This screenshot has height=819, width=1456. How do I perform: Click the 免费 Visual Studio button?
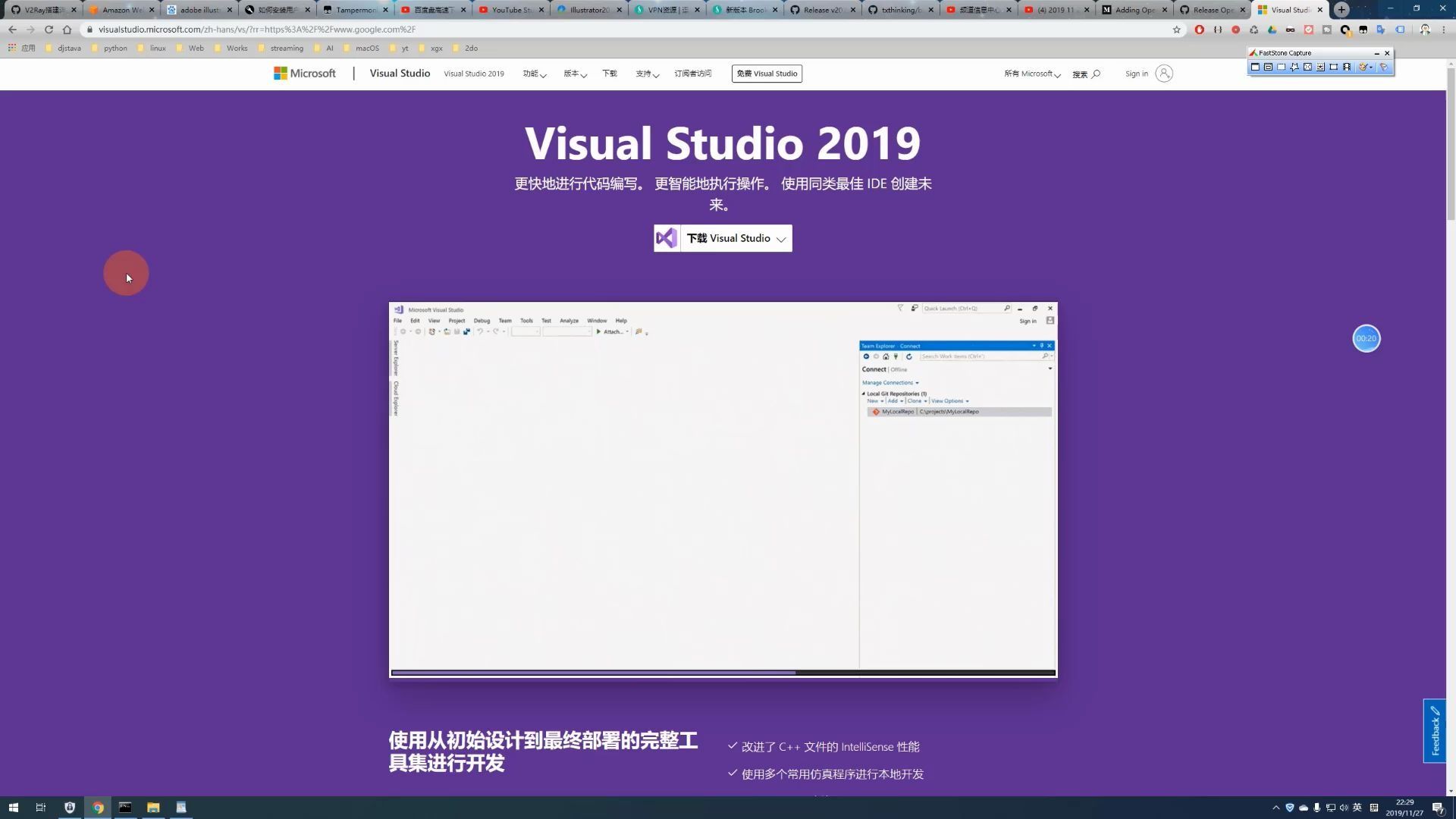(x=767, y=74)
